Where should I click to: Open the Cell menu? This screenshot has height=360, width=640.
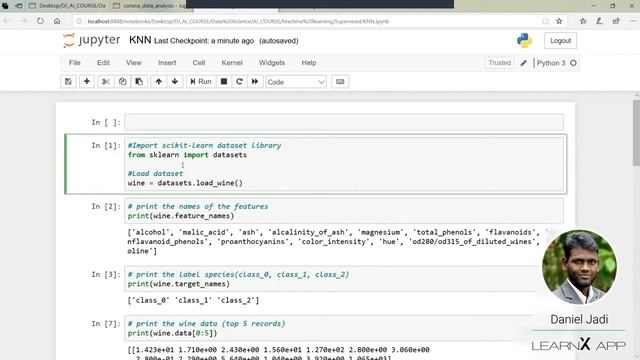[199, 63]
